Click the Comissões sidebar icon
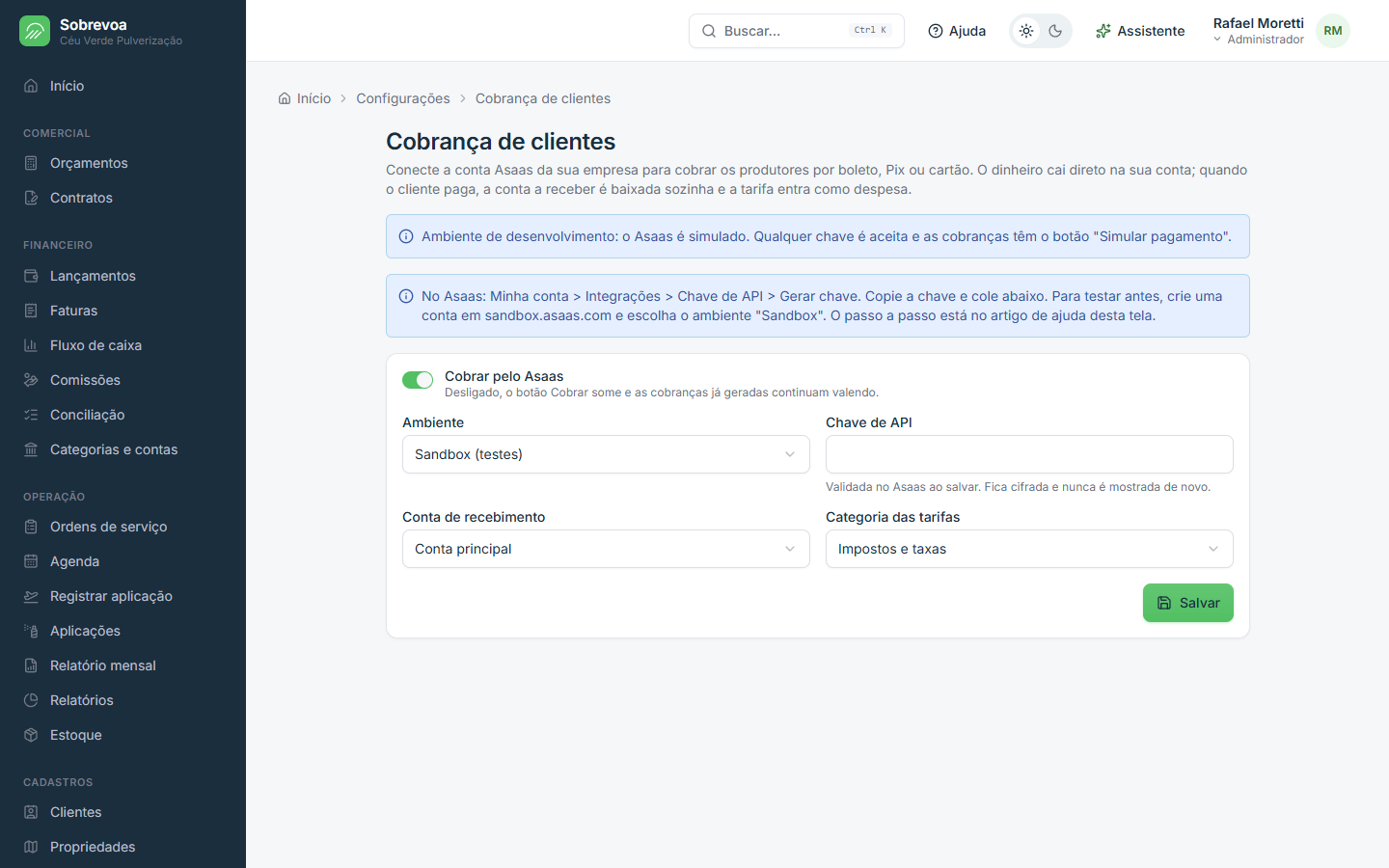This screenshot has width=1389, height=868. coord(31,380)
